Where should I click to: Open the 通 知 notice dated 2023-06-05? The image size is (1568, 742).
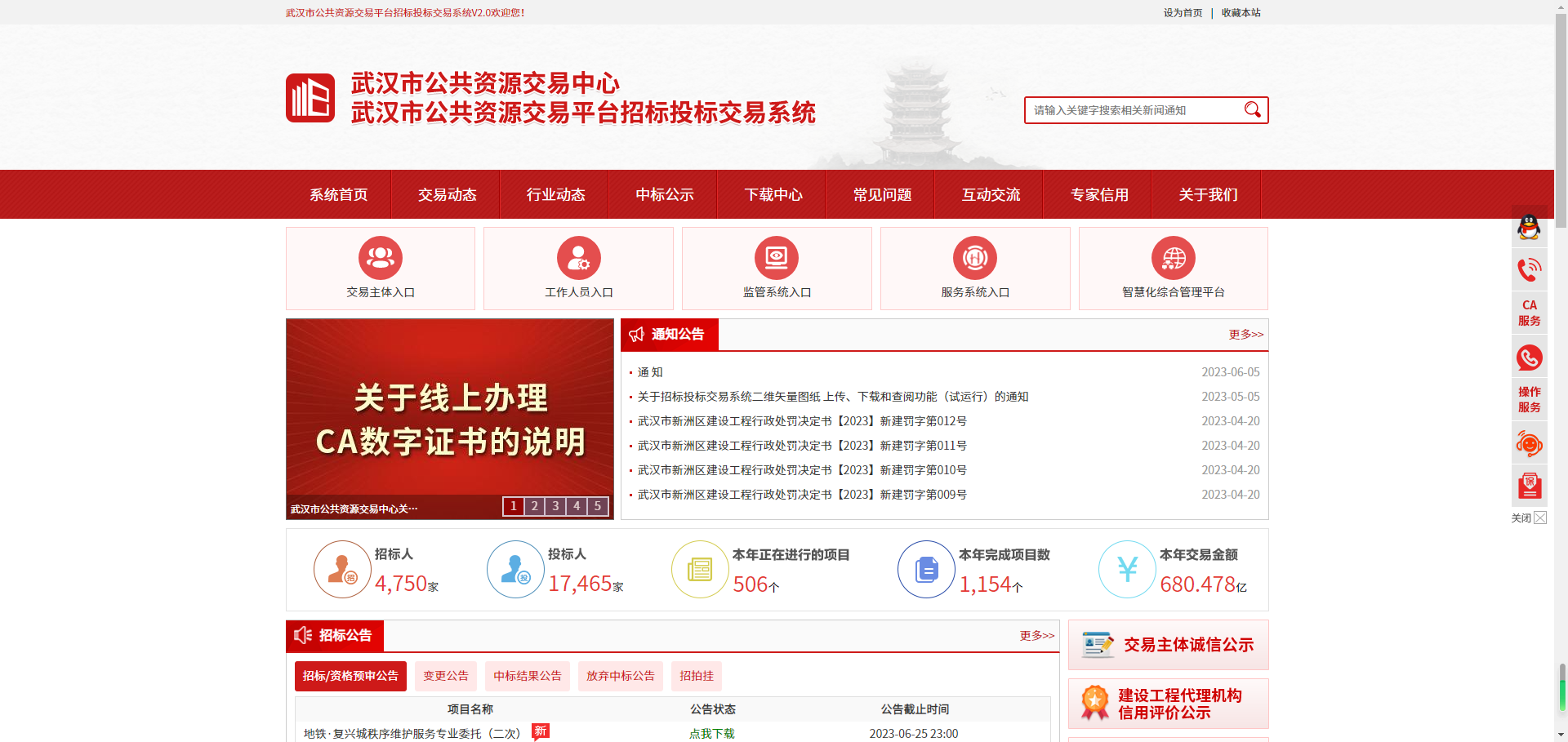tap(650, 372)
